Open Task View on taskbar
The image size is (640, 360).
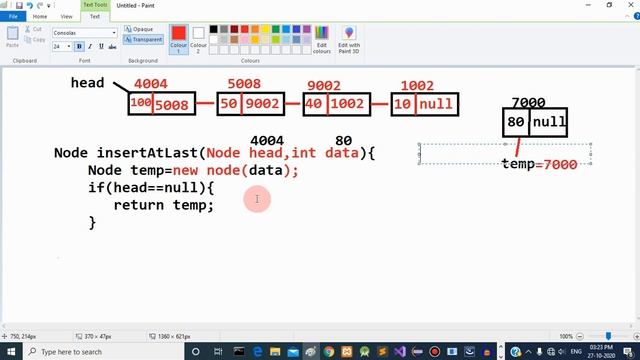pyautogui.click(x=218, y=351)
